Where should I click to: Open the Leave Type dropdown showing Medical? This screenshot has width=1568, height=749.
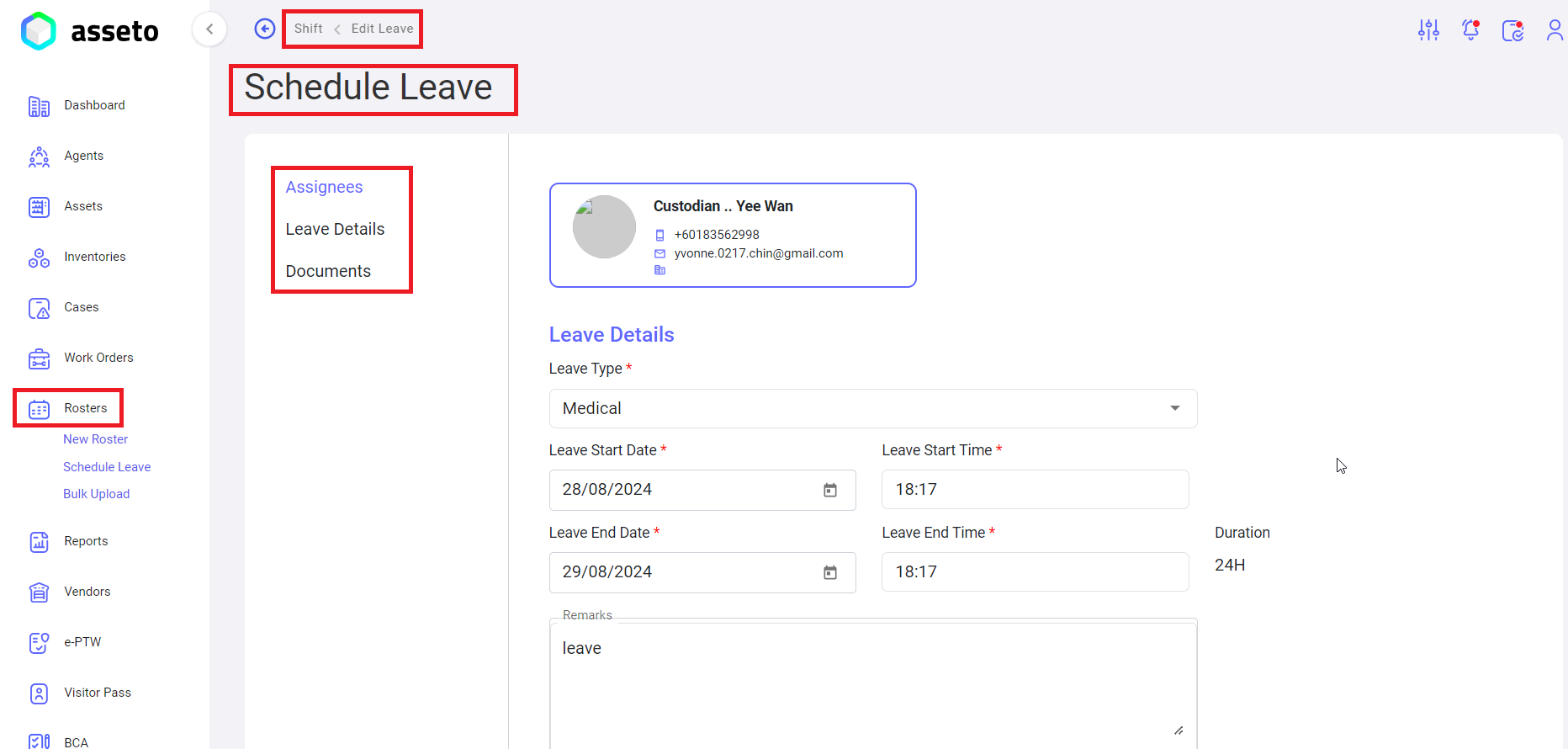873,408
